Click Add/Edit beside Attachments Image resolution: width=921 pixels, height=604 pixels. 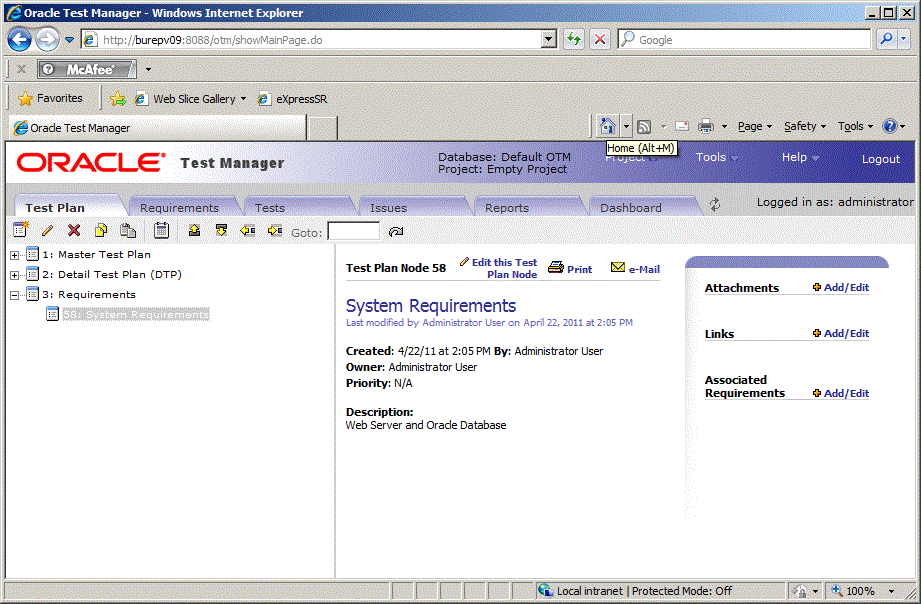pyautogui.click(x=841, y=287)
